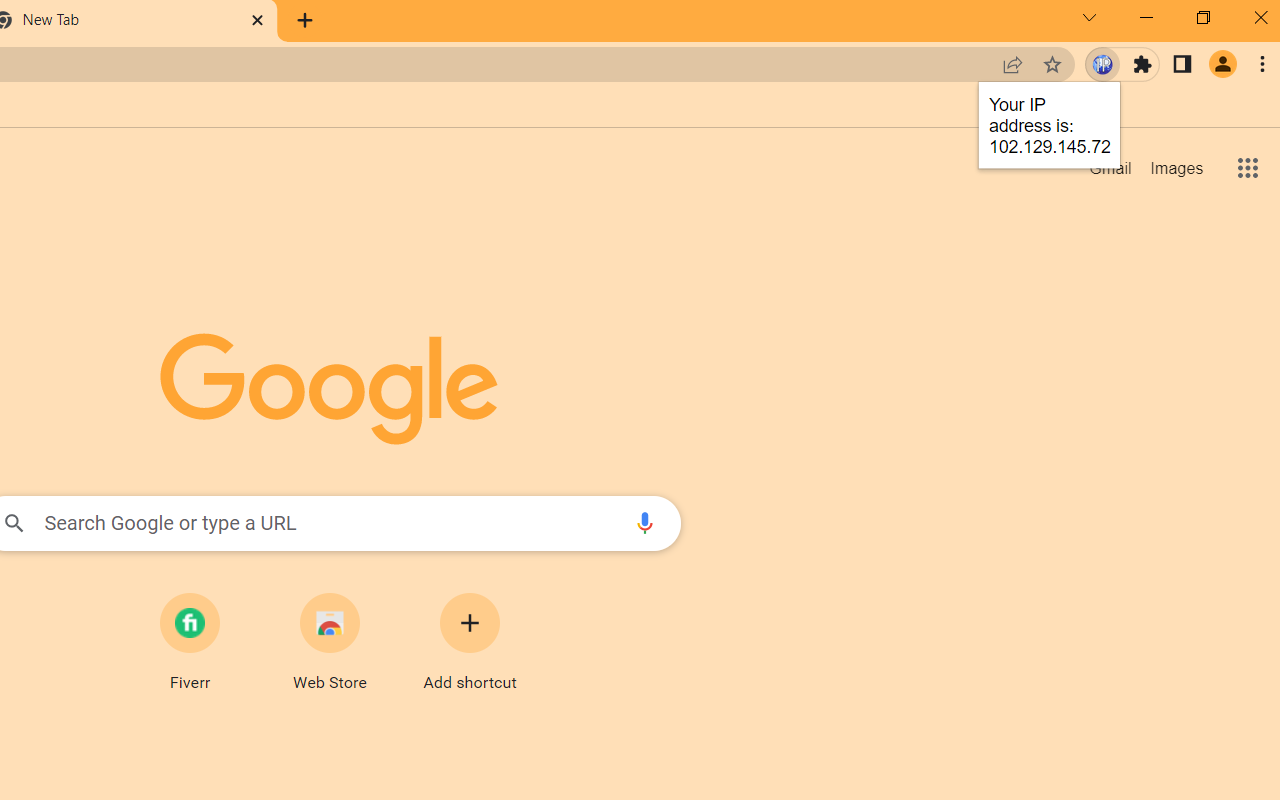Screen dimensions: 1280x800
Task: Start voice search with the microphone
Action: [644, 522]
